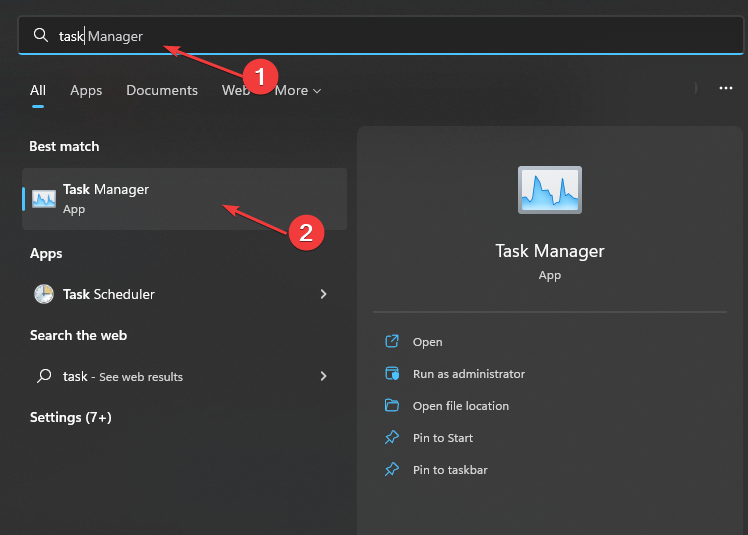Click the Pin to Start pin icon
The image size is (748, 535).
click(392, 437)
